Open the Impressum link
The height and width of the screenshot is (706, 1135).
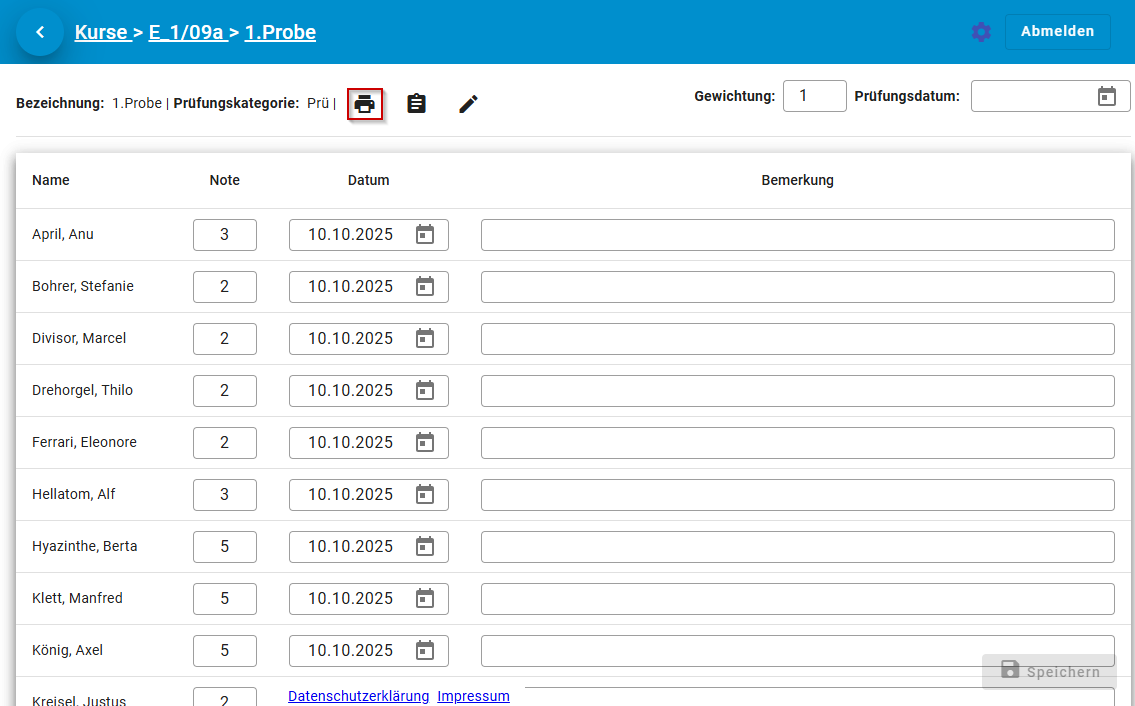tap(473, 696)
